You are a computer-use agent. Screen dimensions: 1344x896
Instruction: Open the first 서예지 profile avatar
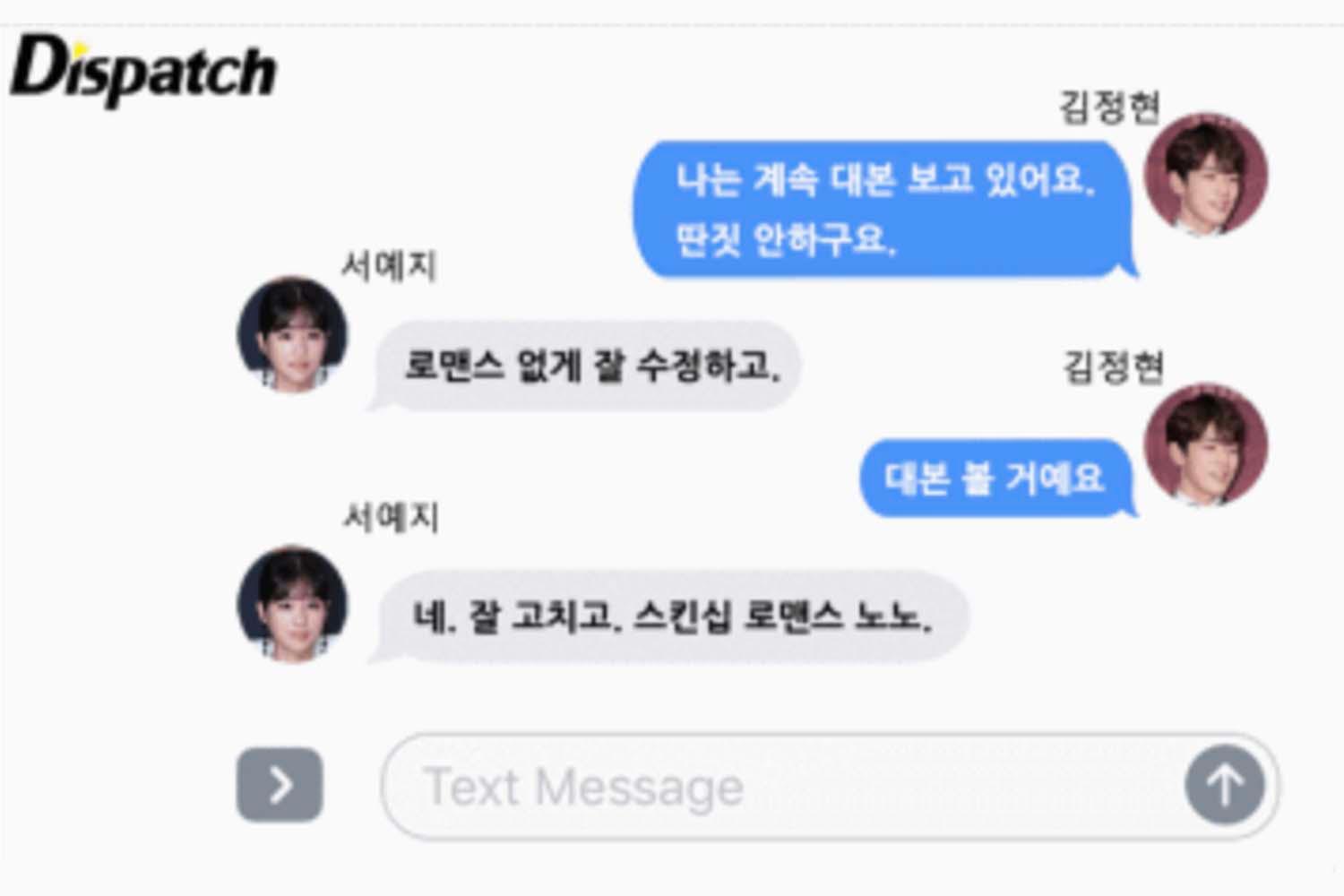coord(292,334)
